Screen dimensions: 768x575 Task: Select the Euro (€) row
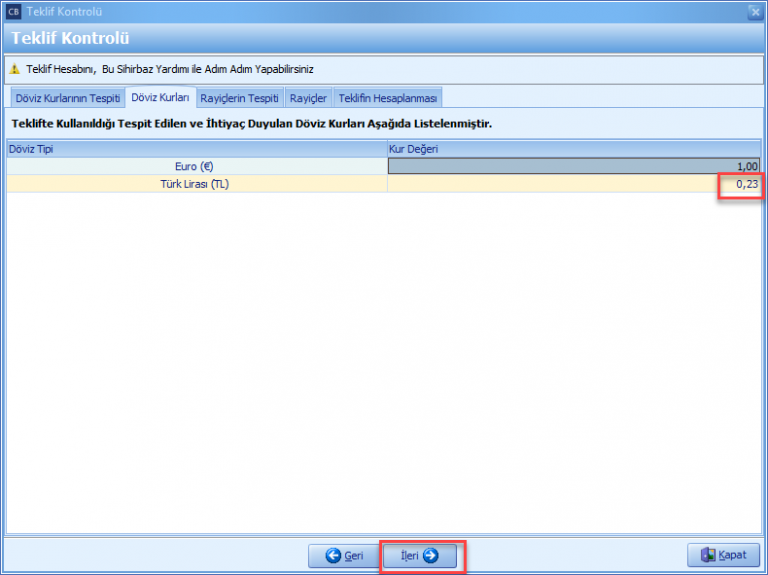click(197, 166)
